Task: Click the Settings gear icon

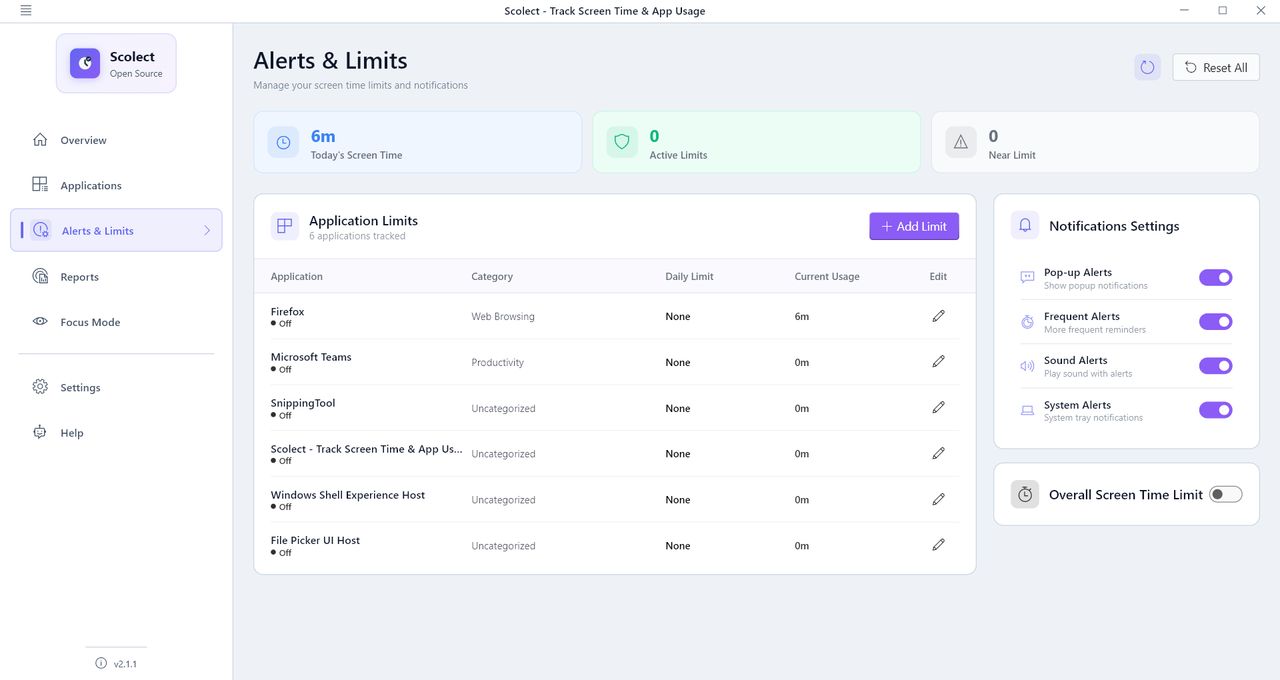Action: pos(40,387)
